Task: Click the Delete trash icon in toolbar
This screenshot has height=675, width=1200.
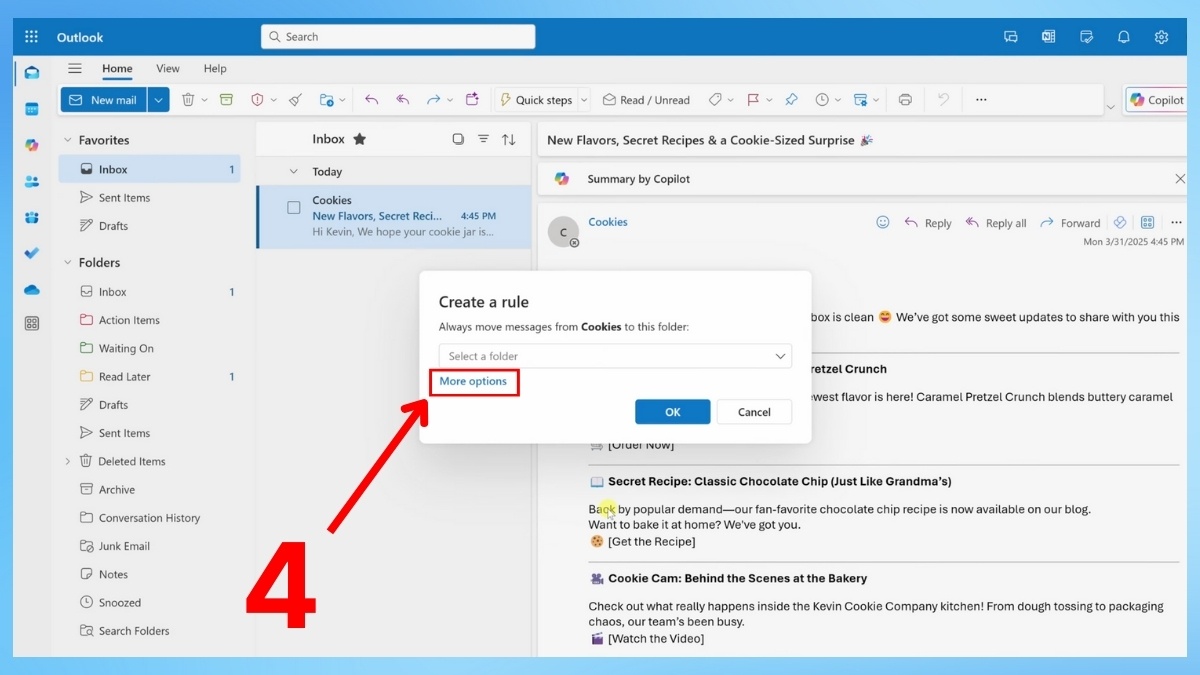Action: pos(188,100)
